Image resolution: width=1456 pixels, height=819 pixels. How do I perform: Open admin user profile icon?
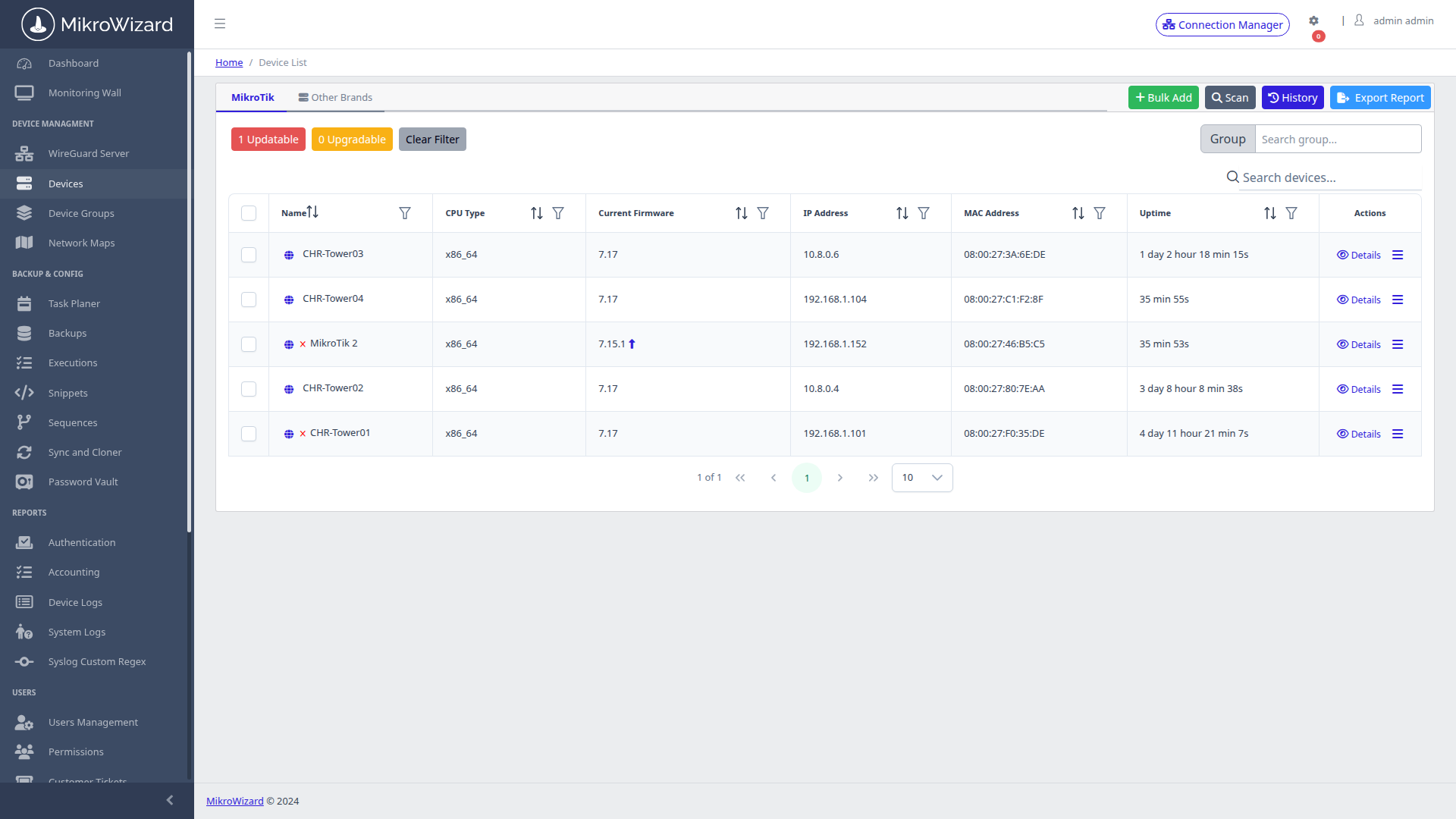pos(1359,20)
